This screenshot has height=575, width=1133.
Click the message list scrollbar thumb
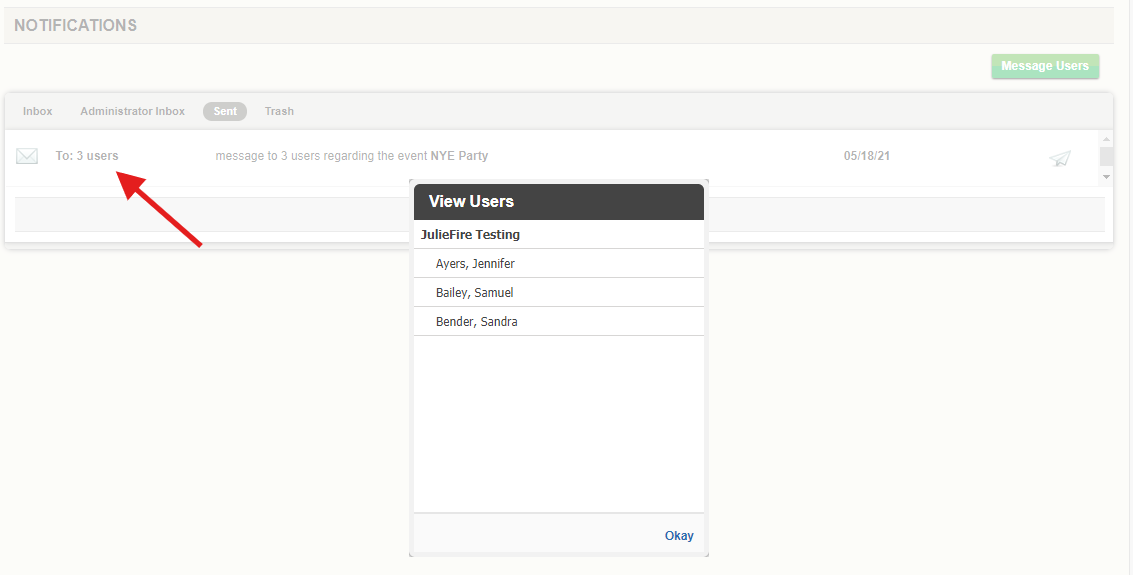[x=1106, y=156]
